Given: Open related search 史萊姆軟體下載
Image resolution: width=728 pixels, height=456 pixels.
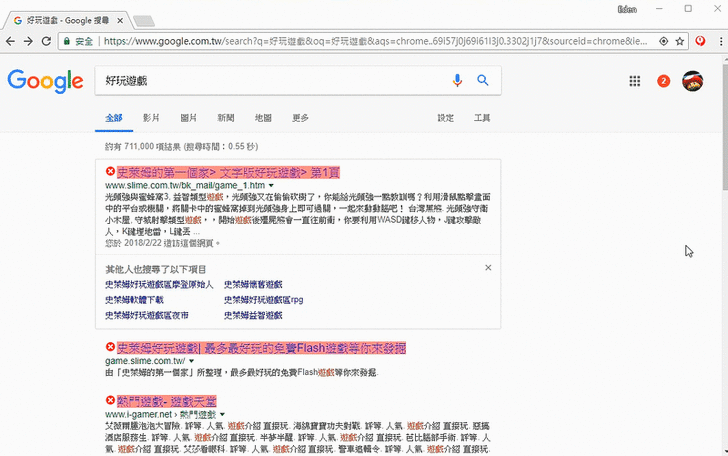Looking at the screenshot, I should pos(135,299).
